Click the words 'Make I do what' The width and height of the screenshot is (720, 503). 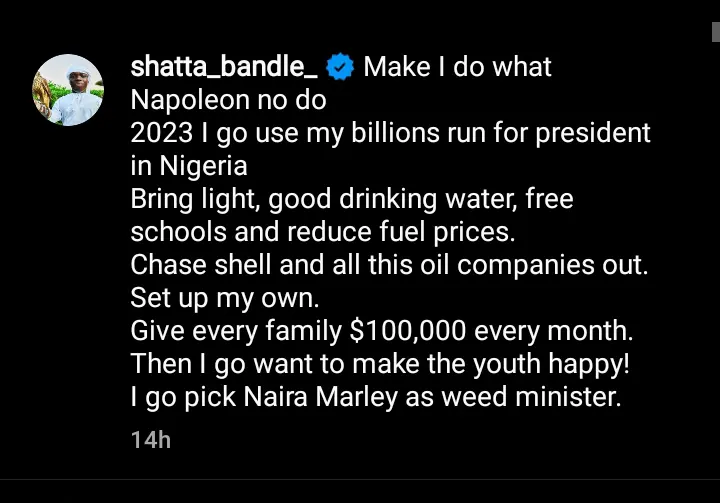457,68
